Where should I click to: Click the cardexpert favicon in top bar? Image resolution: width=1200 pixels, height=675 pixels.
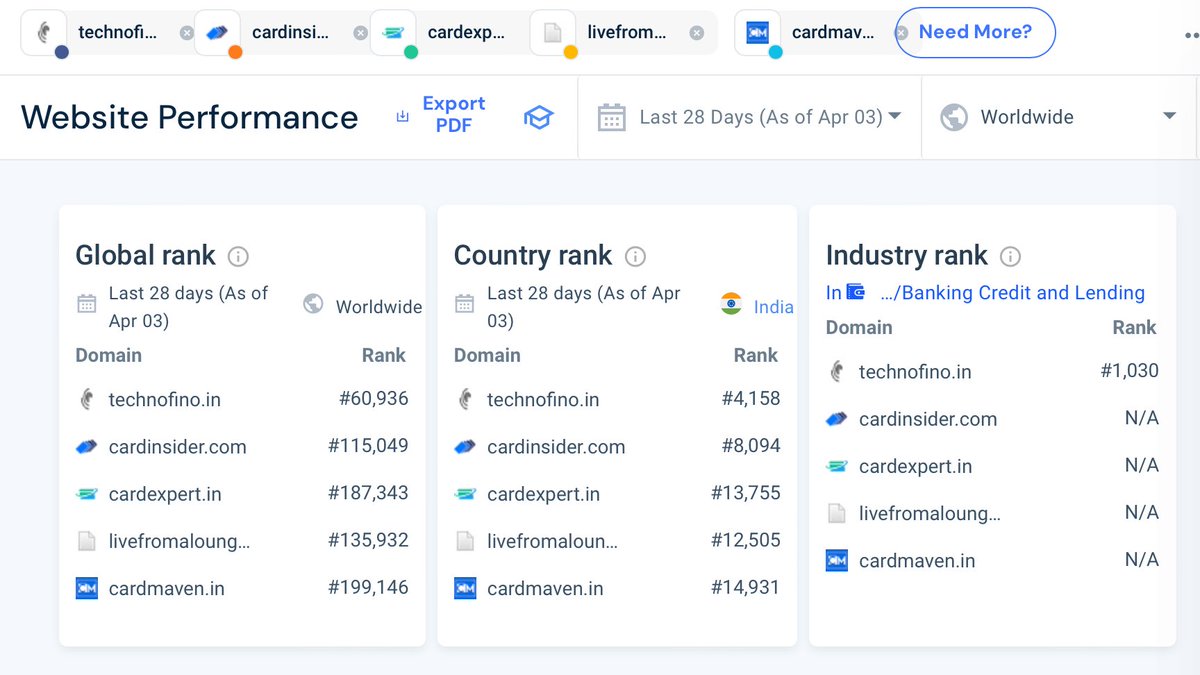point(393,33)
